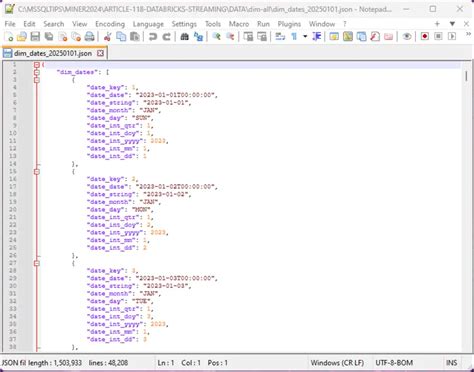Collapse the fold marker on line 15
Image resolution: width=474 pixels, height=372 pixels.
point(37,172)
